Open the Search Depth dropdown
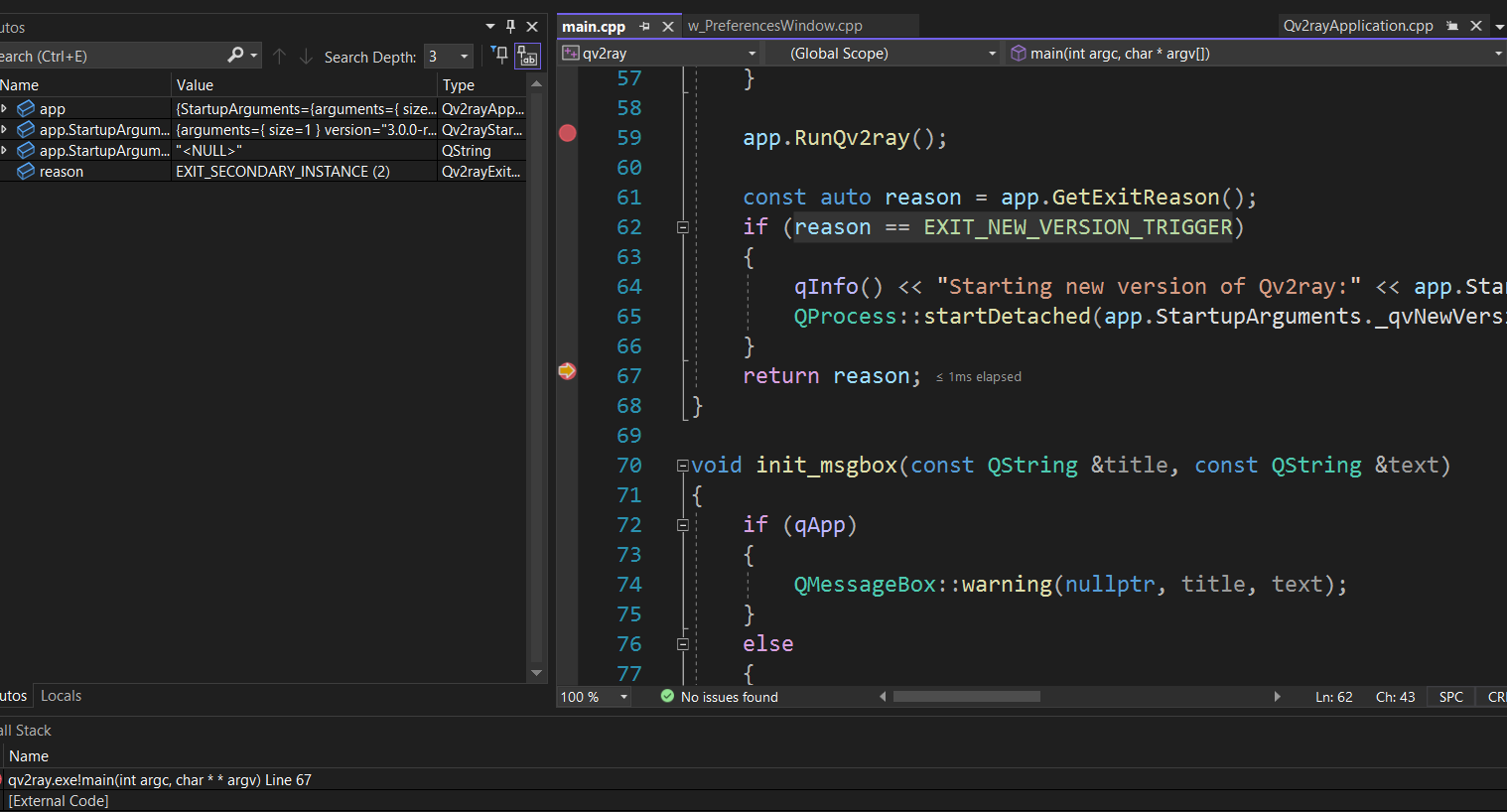 point(464,57)
